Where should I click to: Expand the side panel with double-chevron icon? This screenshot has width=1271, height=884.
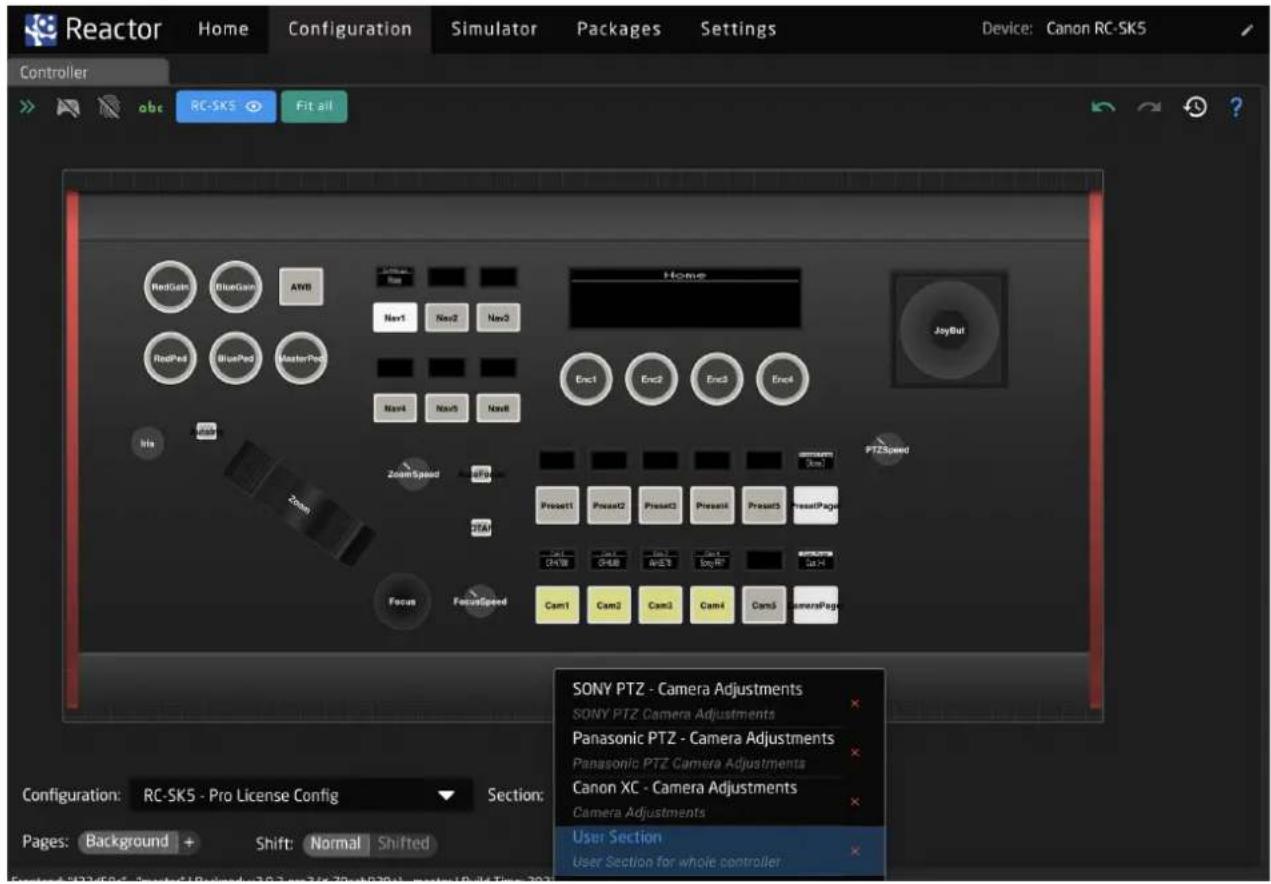pyautogui.click(x=28, y=107)
